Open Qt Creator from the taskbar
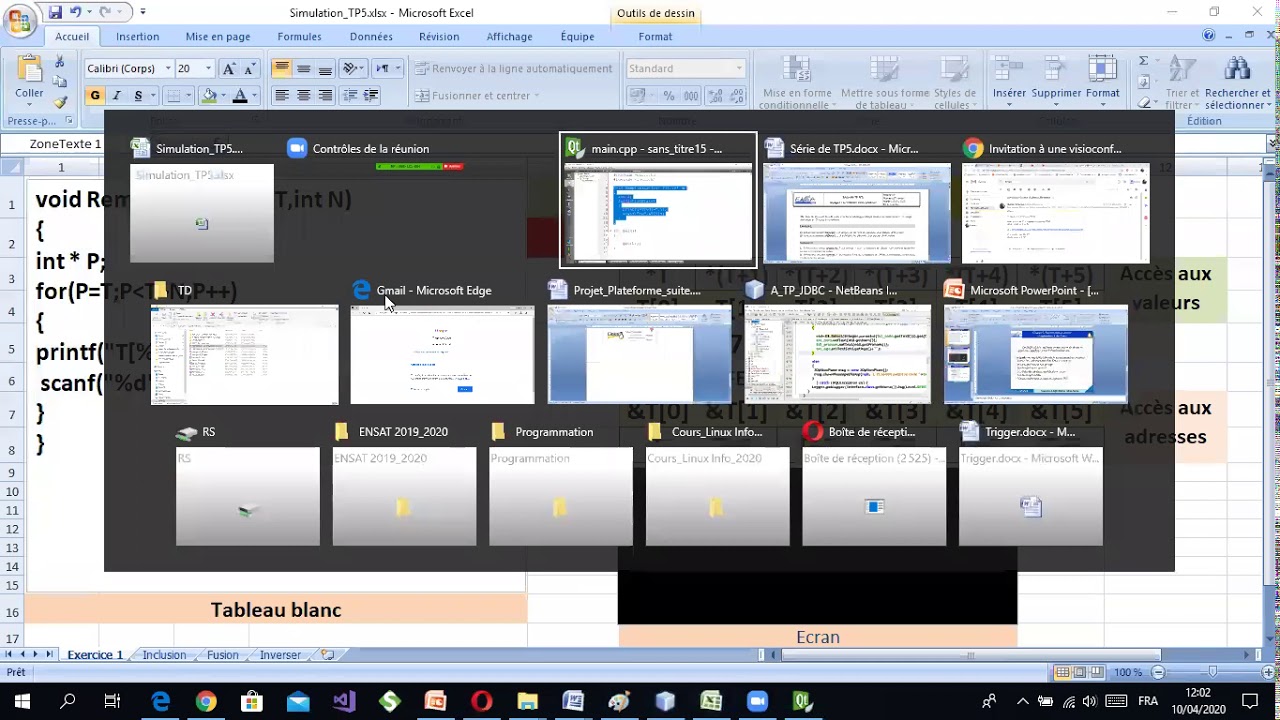 tap(803, 701)
